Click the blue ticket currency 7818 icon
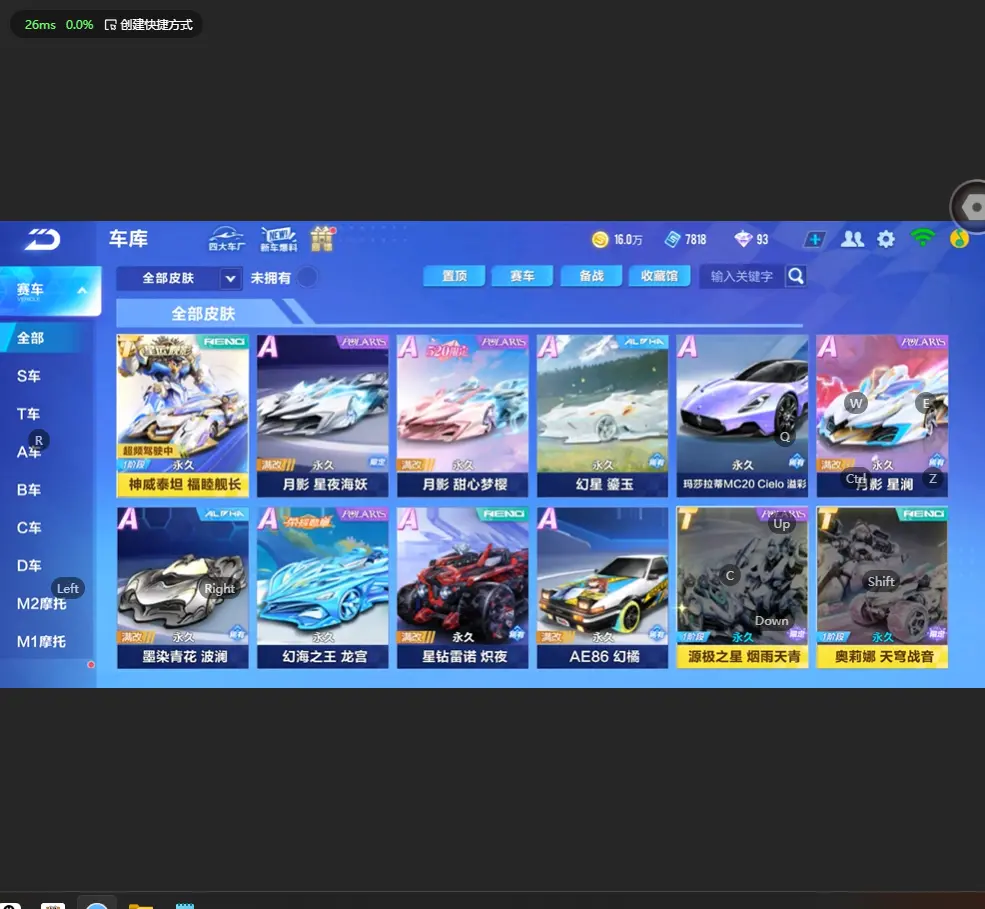The height and width of the screenshot is (909, 985). point(672,239)
